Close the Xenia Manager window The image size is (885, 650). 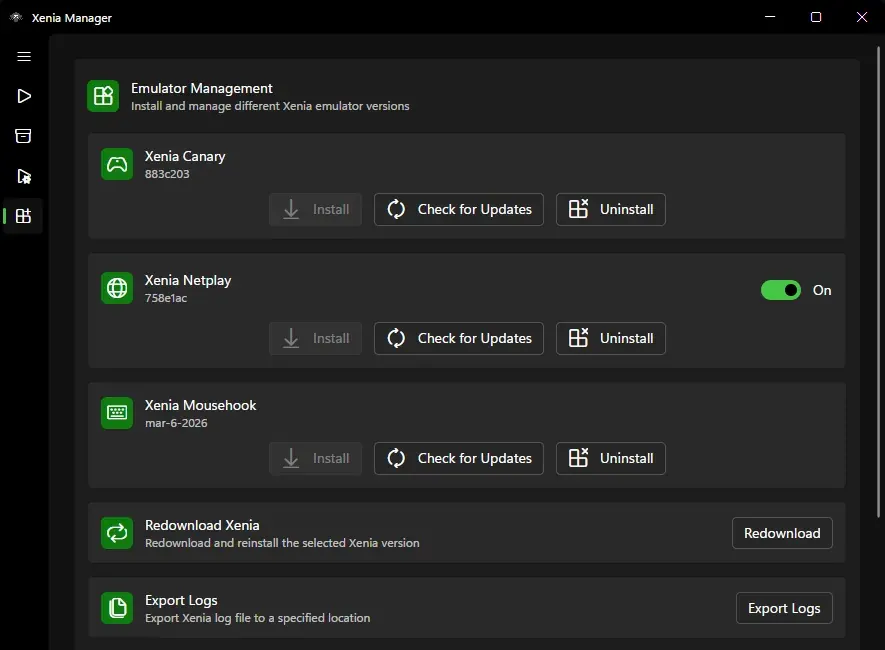tap(862, 17)
